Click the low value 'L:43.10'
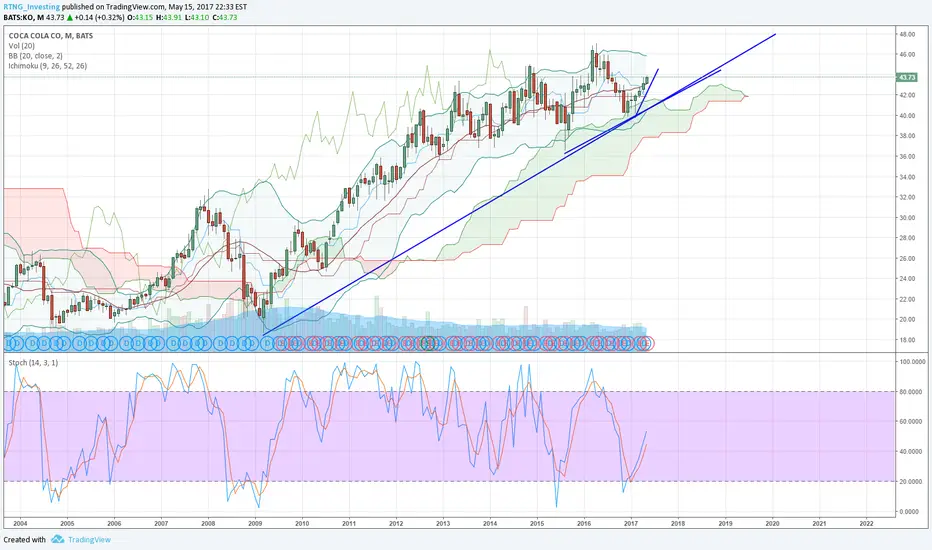Screen dimensions: 932x550 [196, 18]
